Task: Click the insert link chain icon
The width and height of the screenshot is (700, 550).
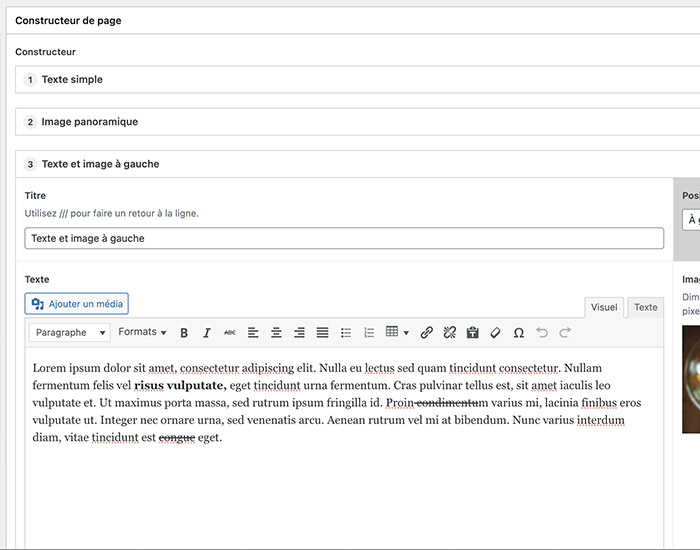Action: 427,333
